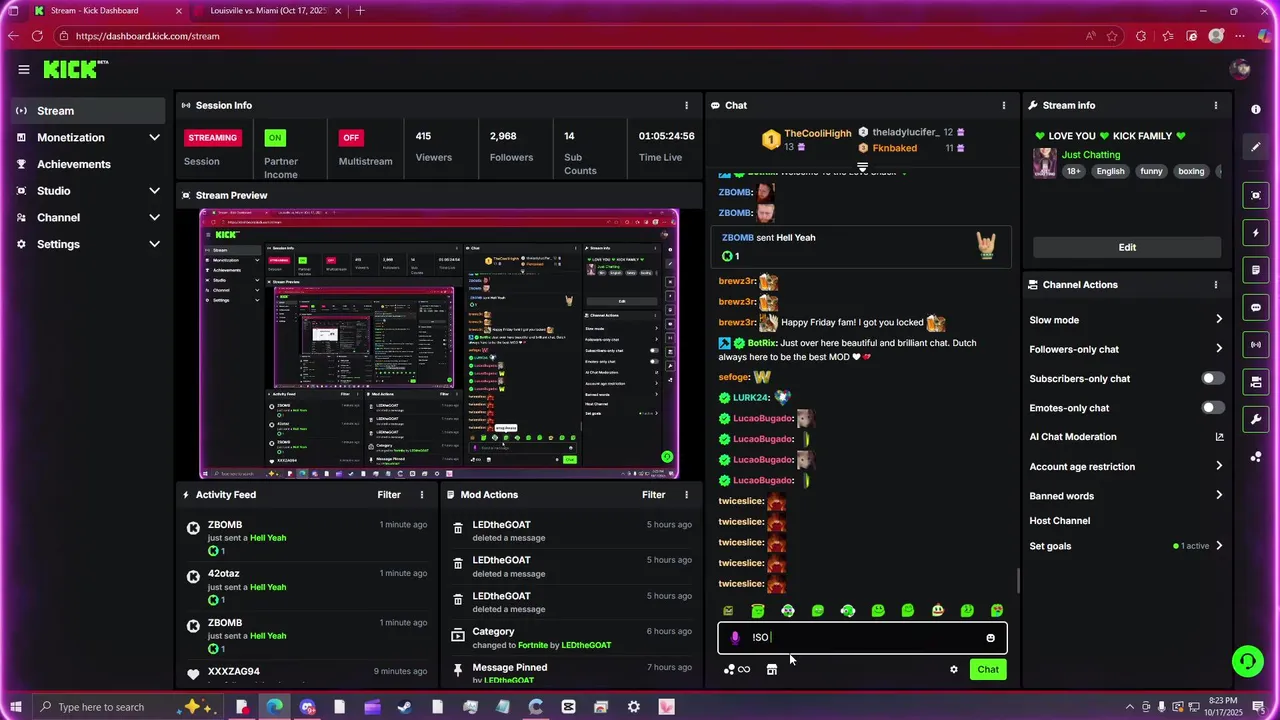
Task: Open the Settings gear in Windows taskbar
Action: point(634,707)
